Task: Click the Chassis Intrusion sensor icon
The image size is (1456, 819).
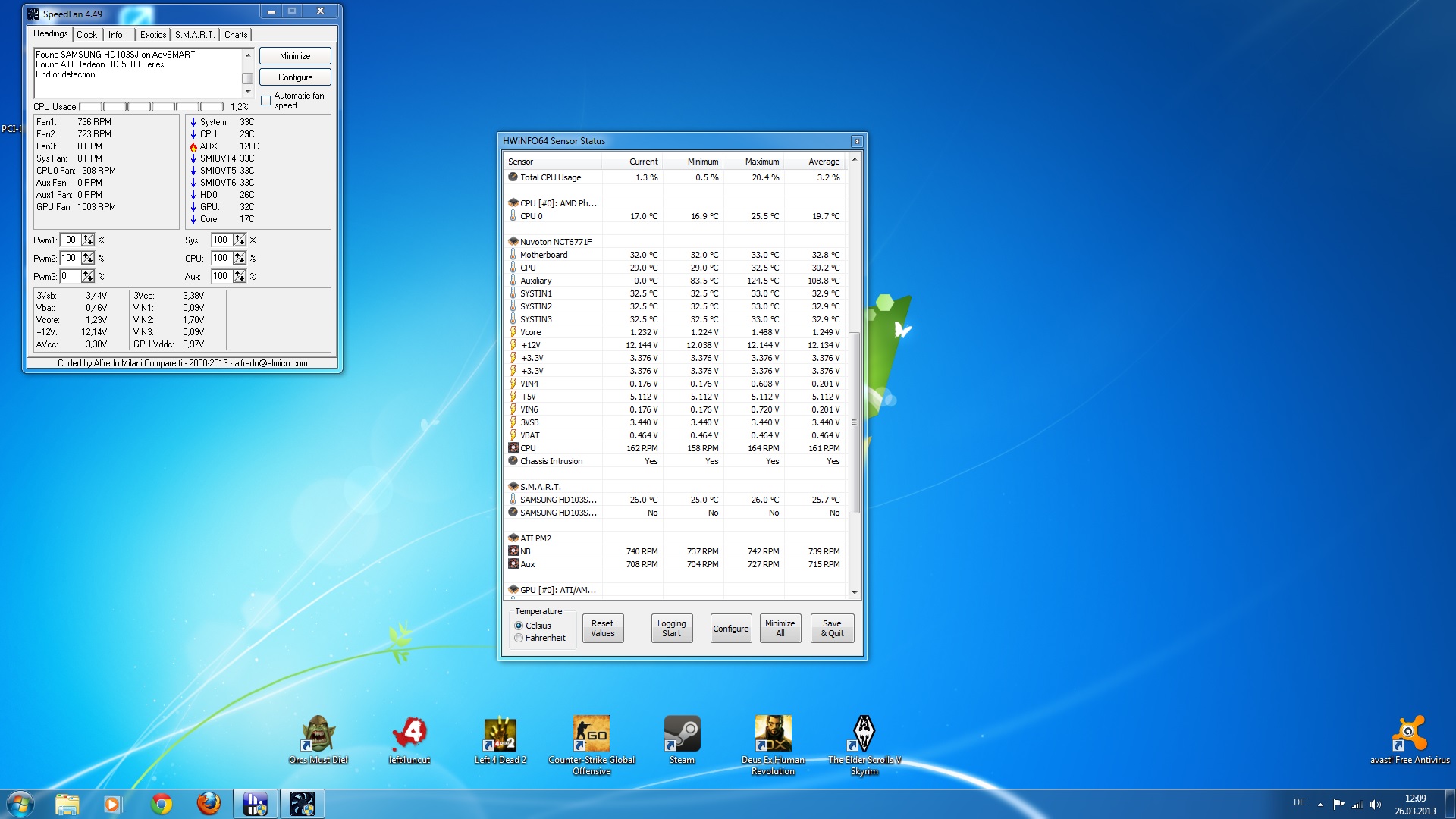Action: click(513, 460)
